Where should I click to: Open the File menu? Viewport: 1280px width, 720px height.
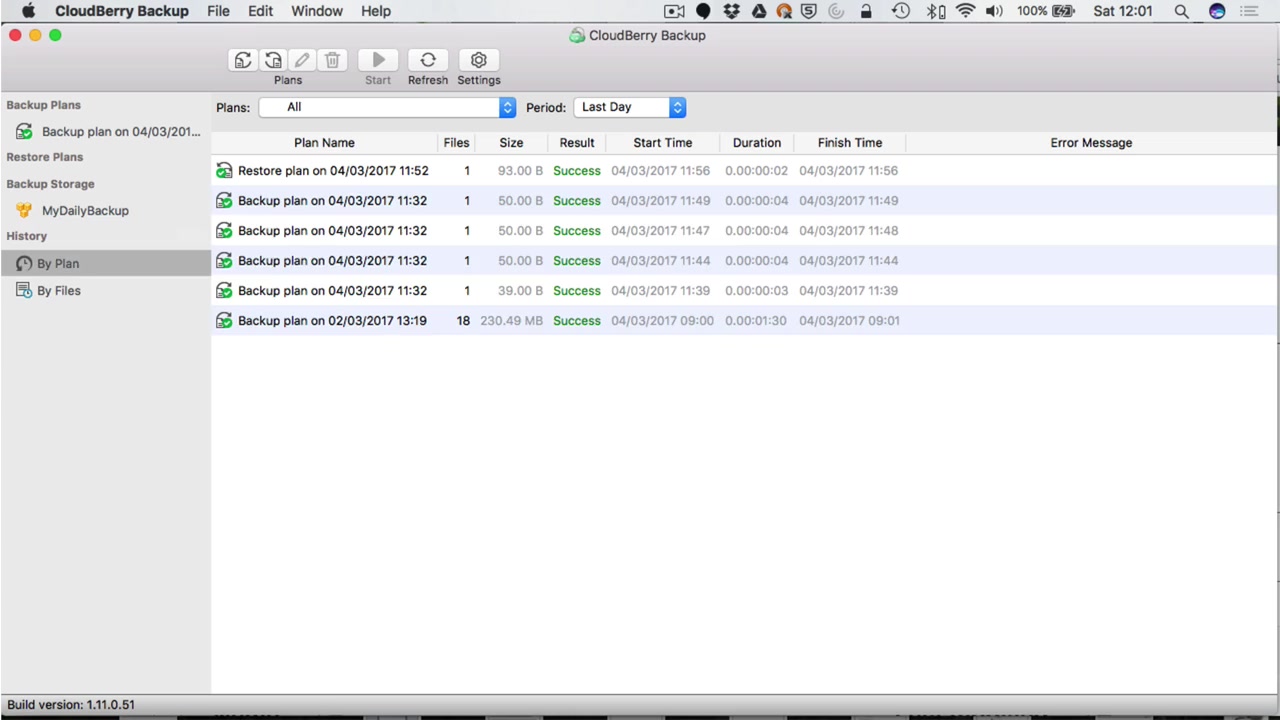(x=218, y=11)
